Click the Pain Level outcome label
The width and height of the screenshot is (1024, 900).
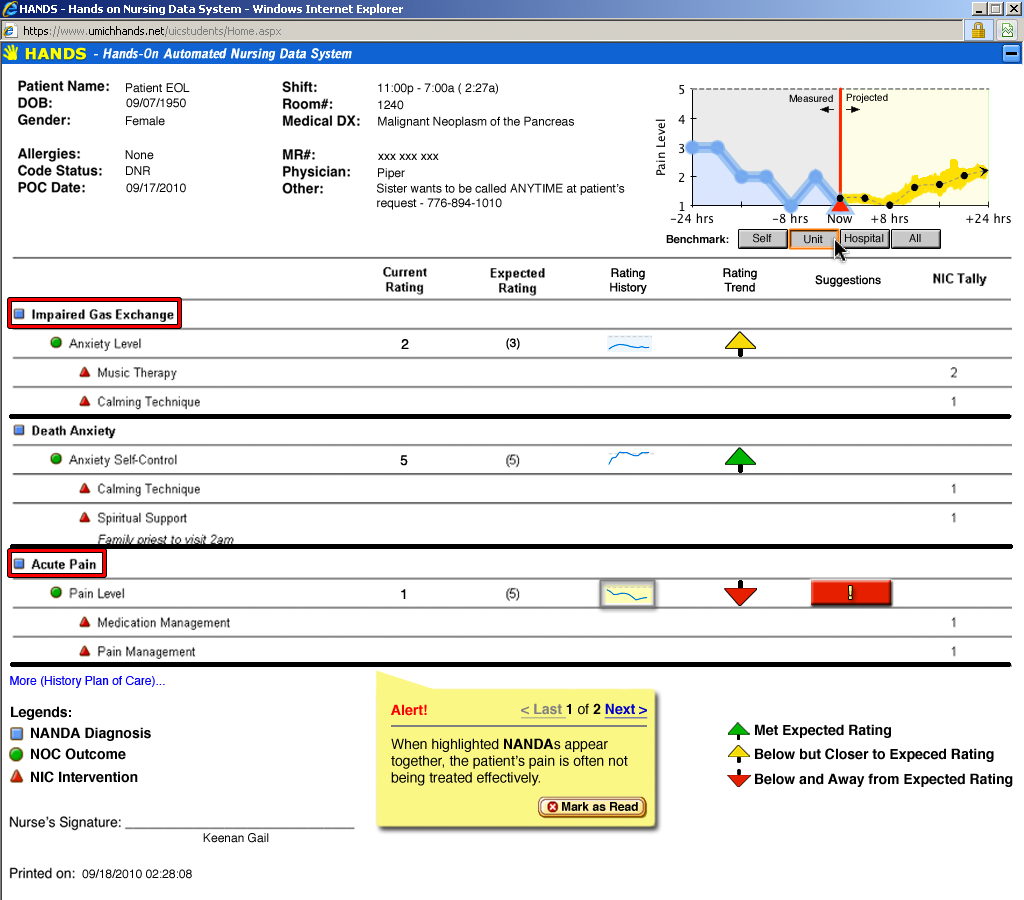point(97,593)
